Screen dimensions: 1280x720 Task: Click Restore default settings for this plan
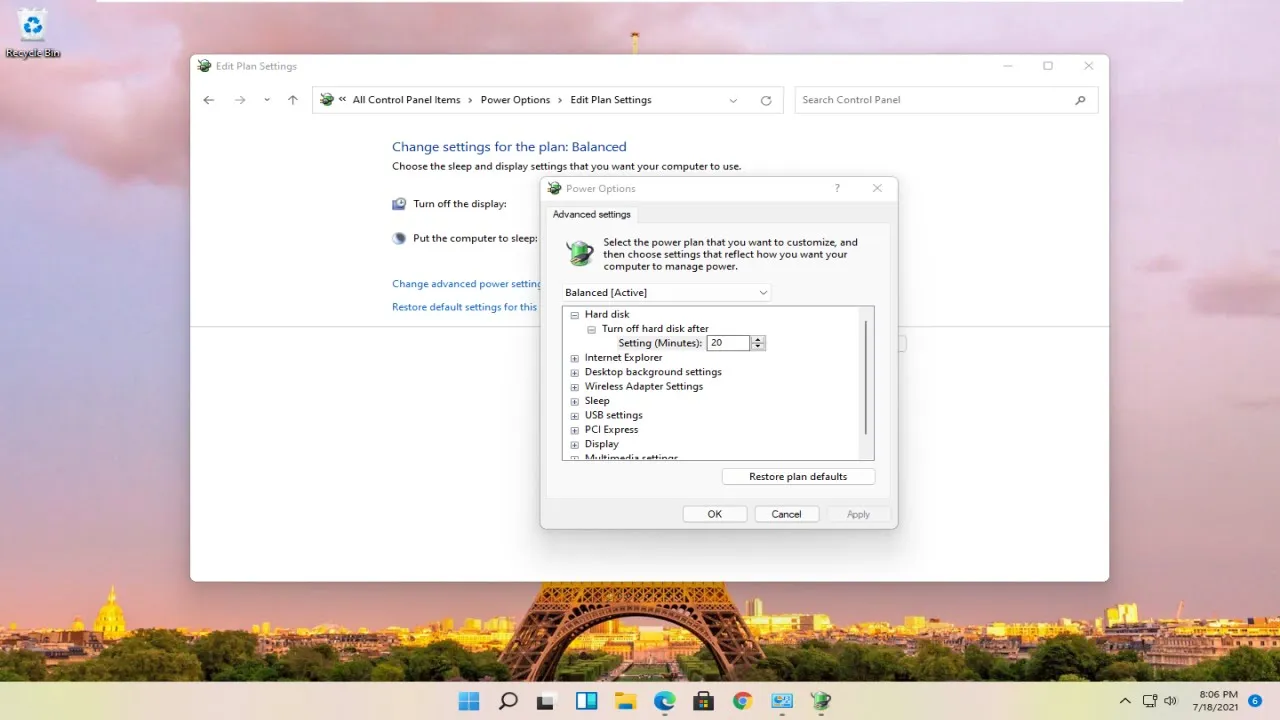465,307
